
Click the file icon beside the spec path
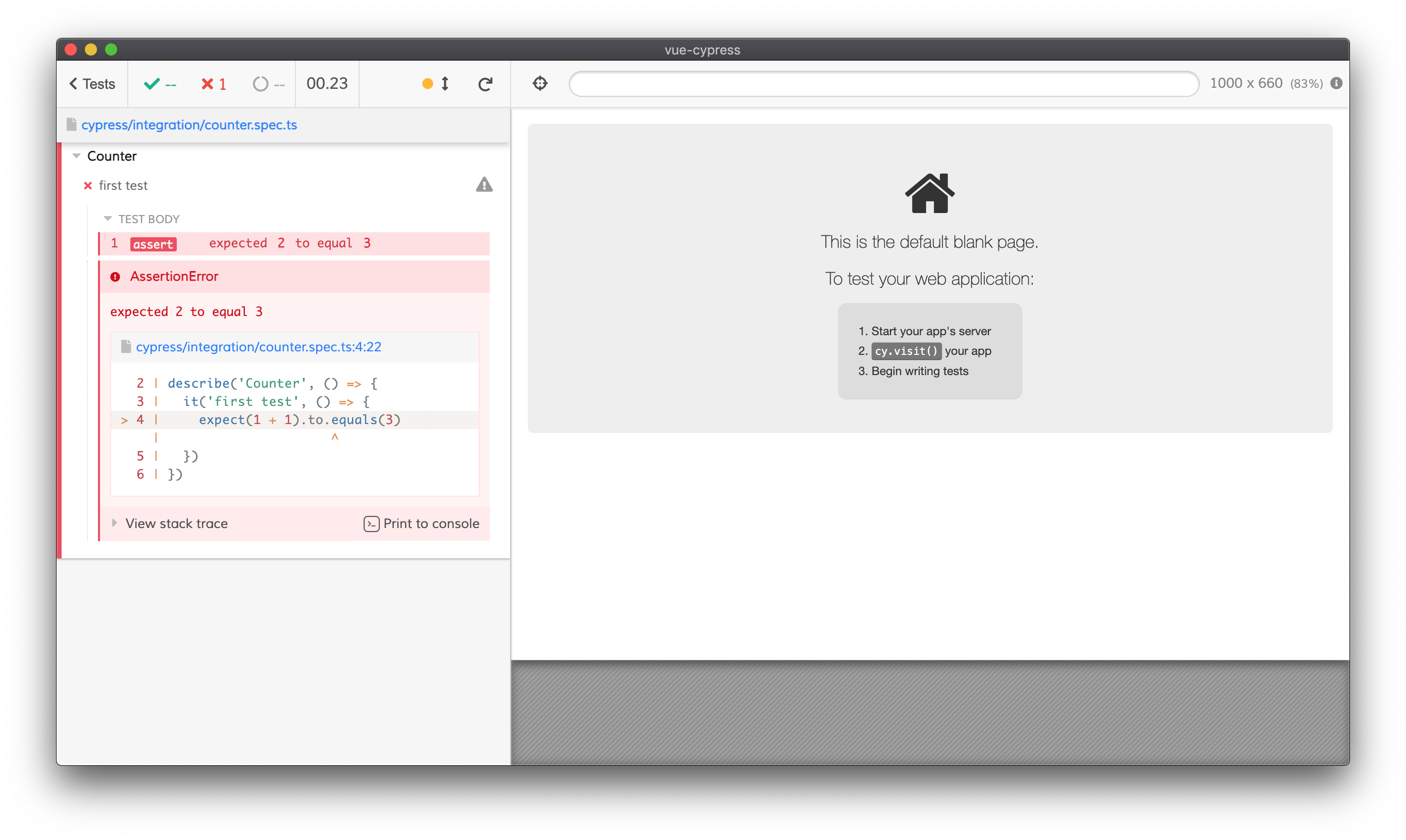(71, 125)
